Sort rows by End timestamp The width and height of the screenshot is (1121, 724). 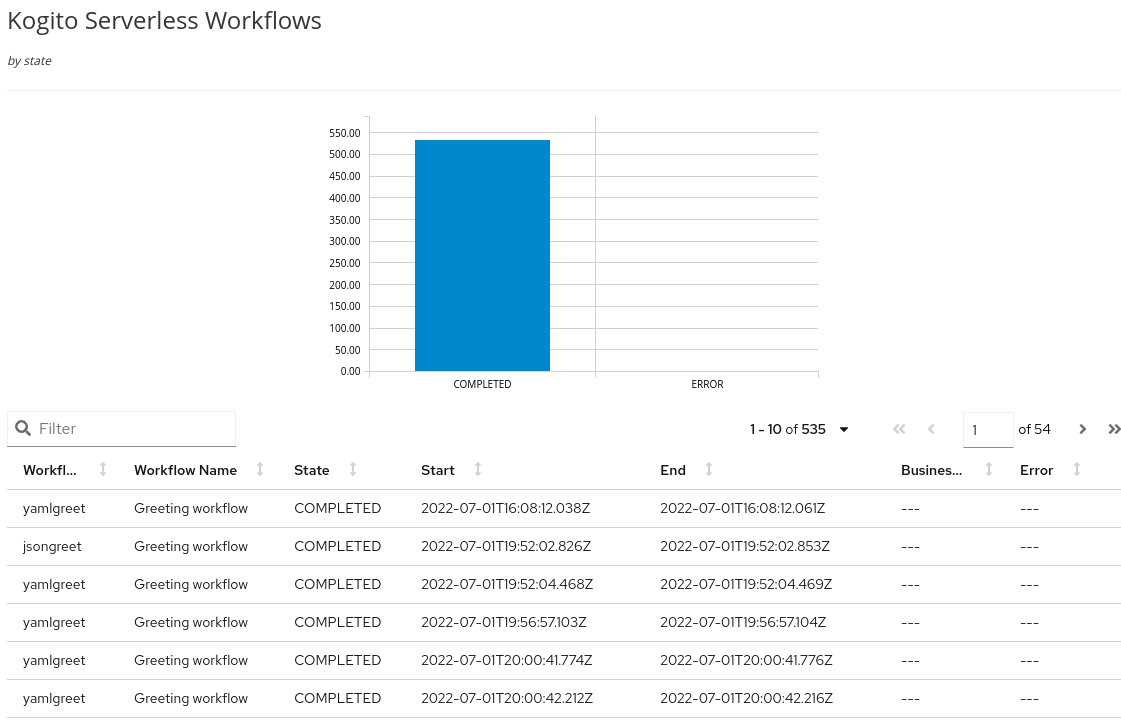coord(708,470)
